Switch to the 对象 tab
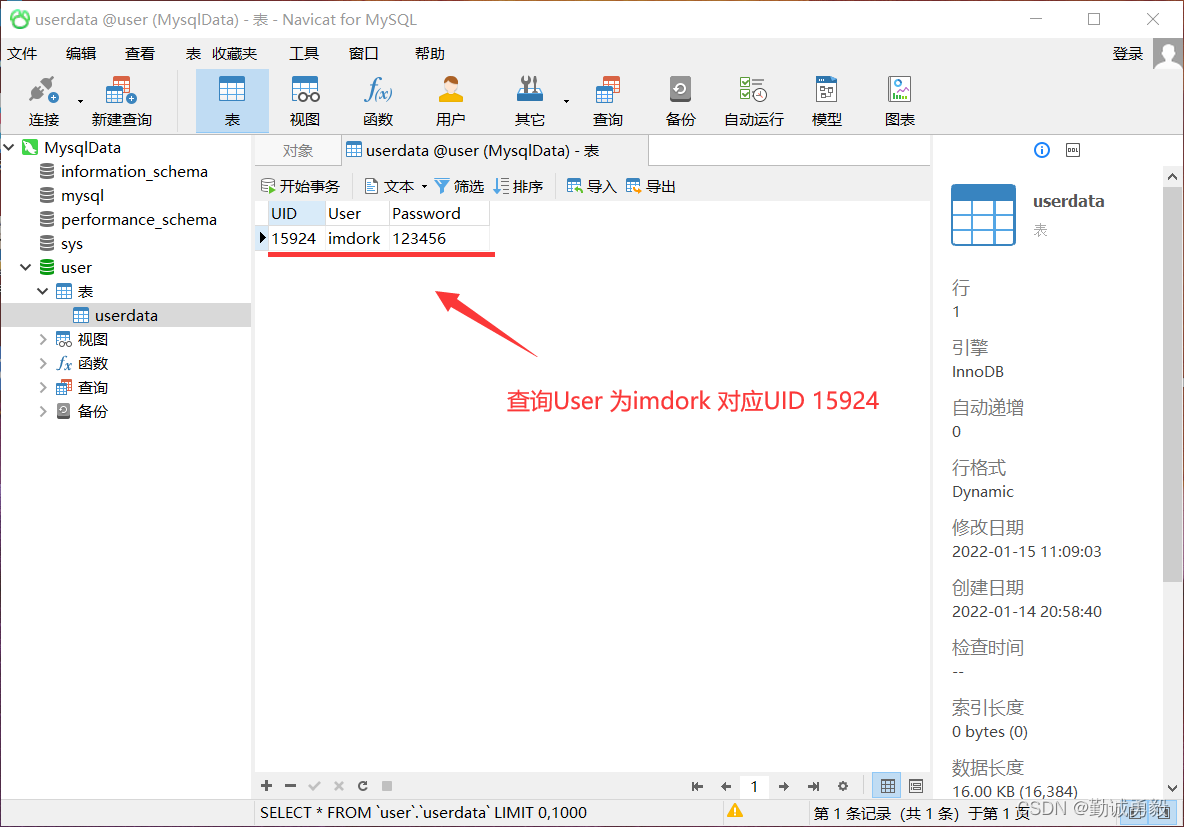 (x=298, y=150)
